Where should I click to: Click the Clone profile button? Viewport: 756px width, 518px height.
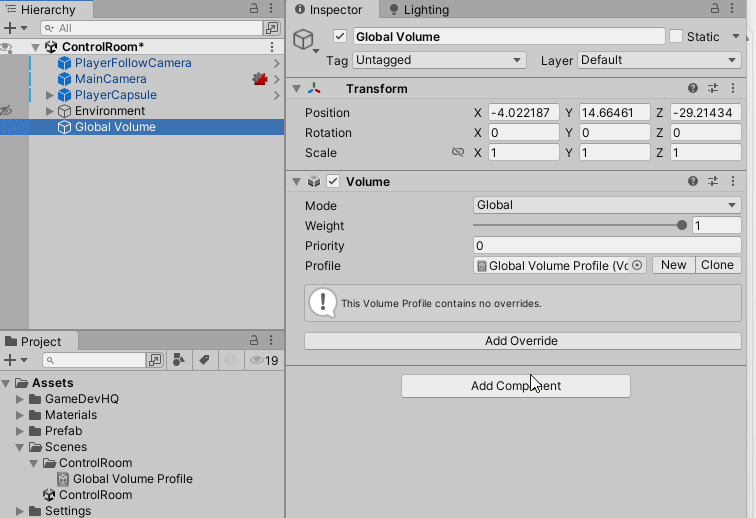(718, 265)
